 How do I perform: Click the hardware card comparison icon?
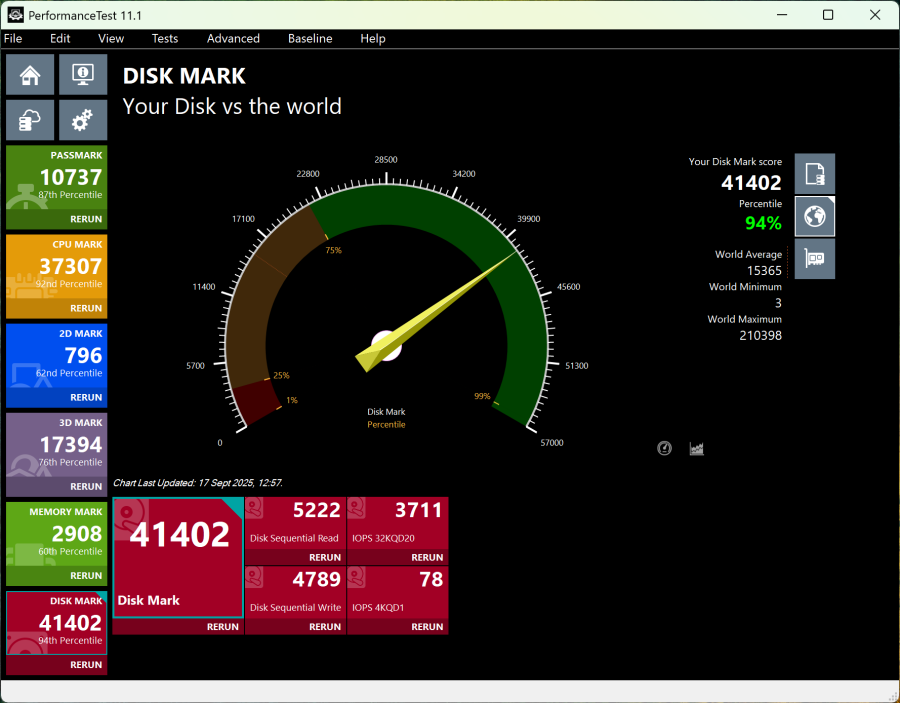coord(814,259)
